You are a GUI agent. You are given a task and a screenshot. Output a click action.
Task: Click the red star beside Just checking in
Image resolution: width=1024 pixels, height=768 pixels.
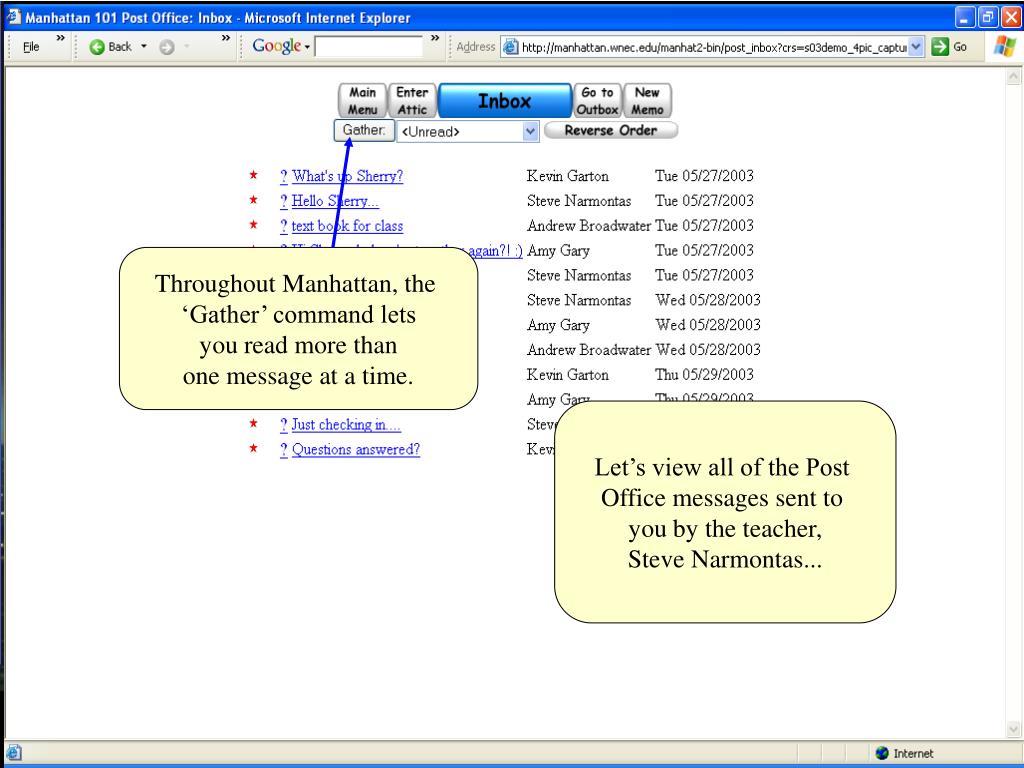(x=254, y=425)
